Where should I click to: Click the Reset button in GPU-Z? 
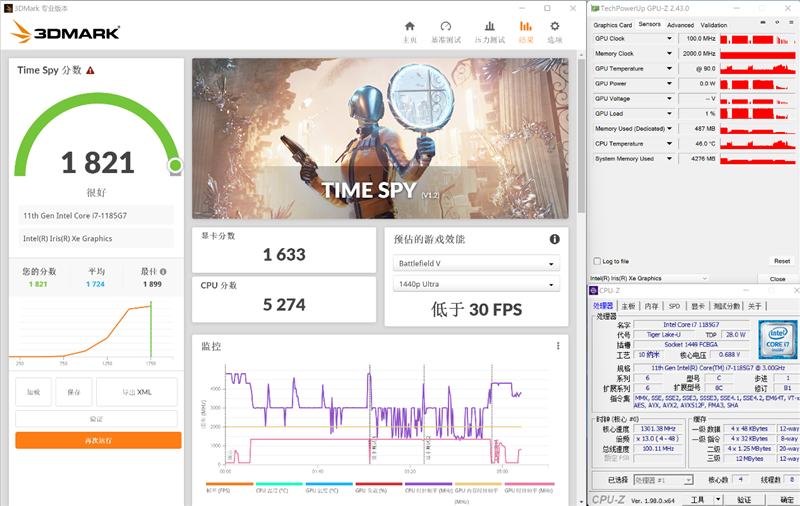782,261
